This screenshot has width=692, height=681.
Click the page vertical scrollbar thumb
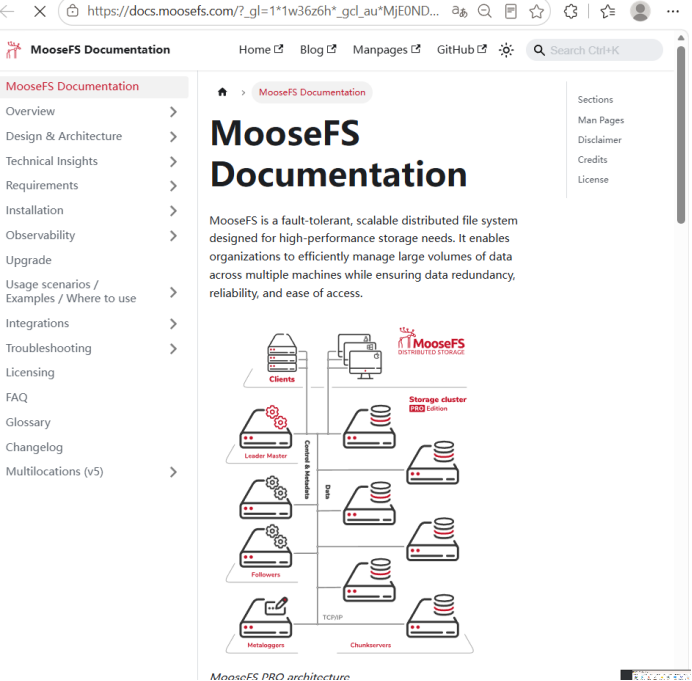(681, 135)
